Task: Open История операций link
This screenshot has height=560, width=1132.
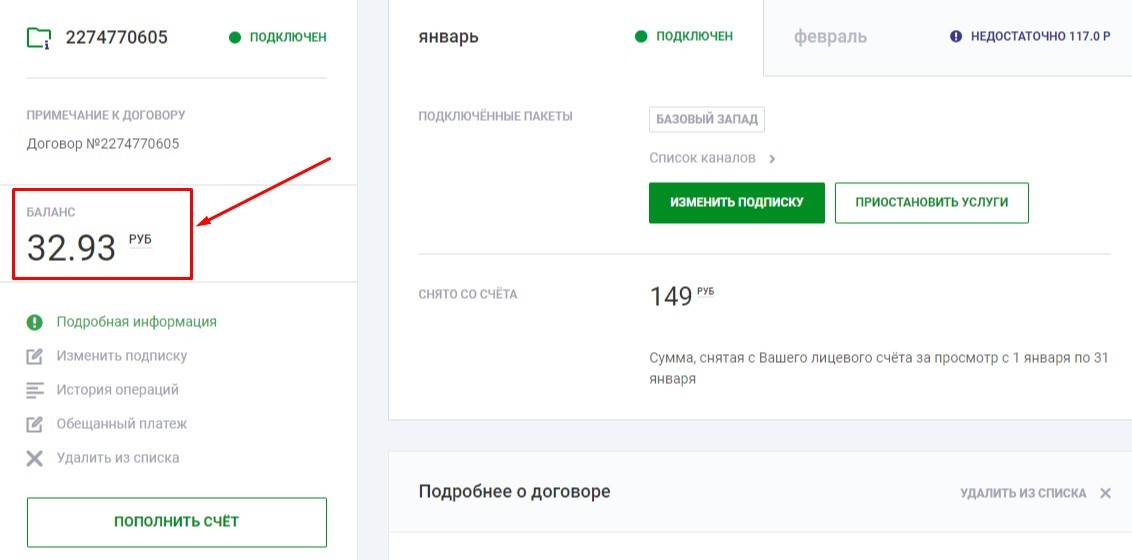Action: pyautogui.click(x=118, y=390)
